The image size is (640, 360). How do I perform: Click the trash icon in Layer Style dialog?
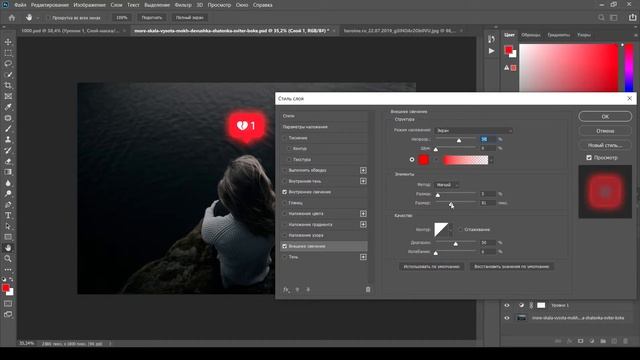click(x=368, y=289)
